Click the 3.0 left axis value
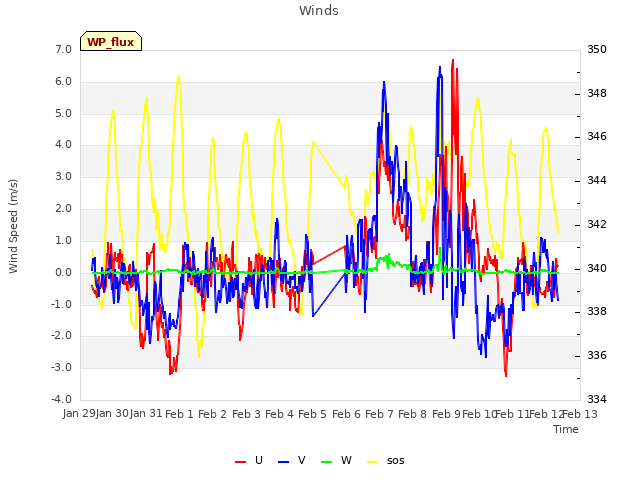This screenshot has width=640, height=480. point(63,177)
